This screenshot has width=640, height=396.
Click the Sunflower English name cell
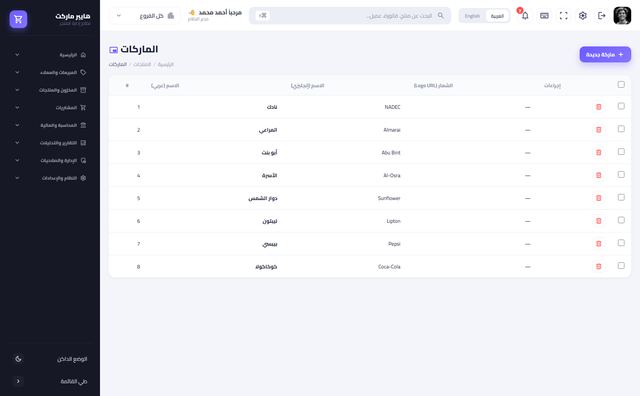click(389, 198)
